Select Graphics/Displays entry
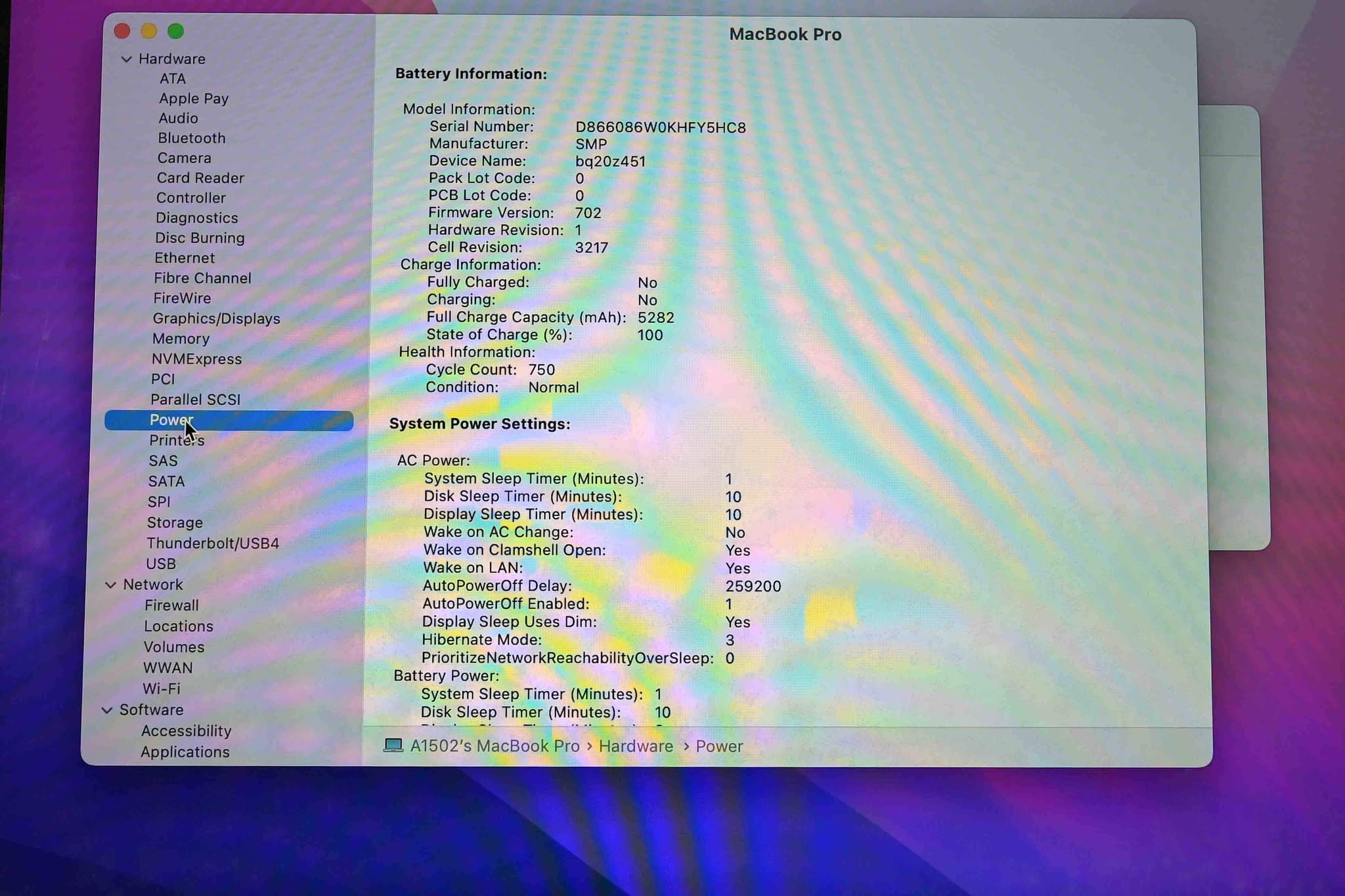1345x896 pixels. click(x=216, y=318)
